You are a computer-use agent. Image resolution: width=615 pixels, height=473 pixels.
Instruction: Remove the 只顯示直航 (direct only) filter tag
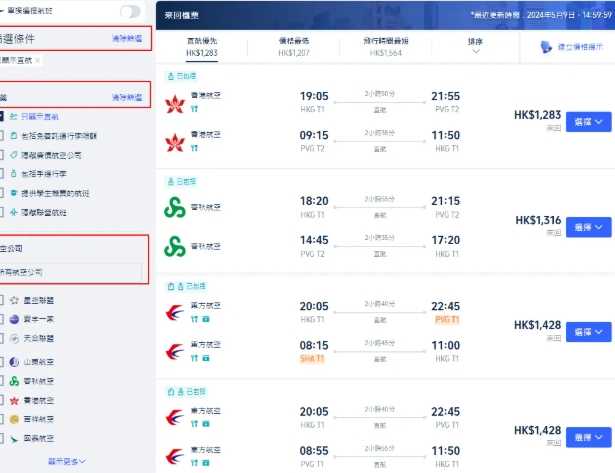click(38, 60)
